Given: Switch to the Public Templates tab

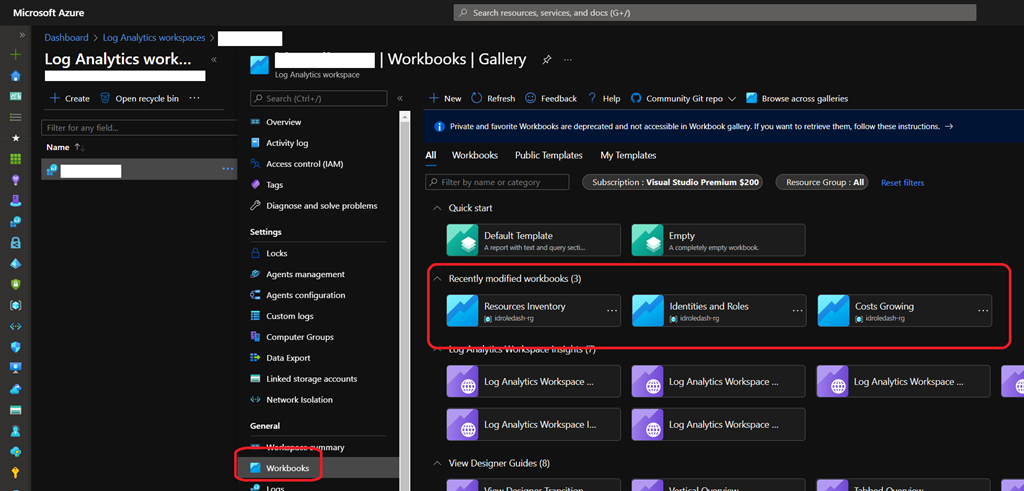Looking at the screenshot, I should 548,156.
